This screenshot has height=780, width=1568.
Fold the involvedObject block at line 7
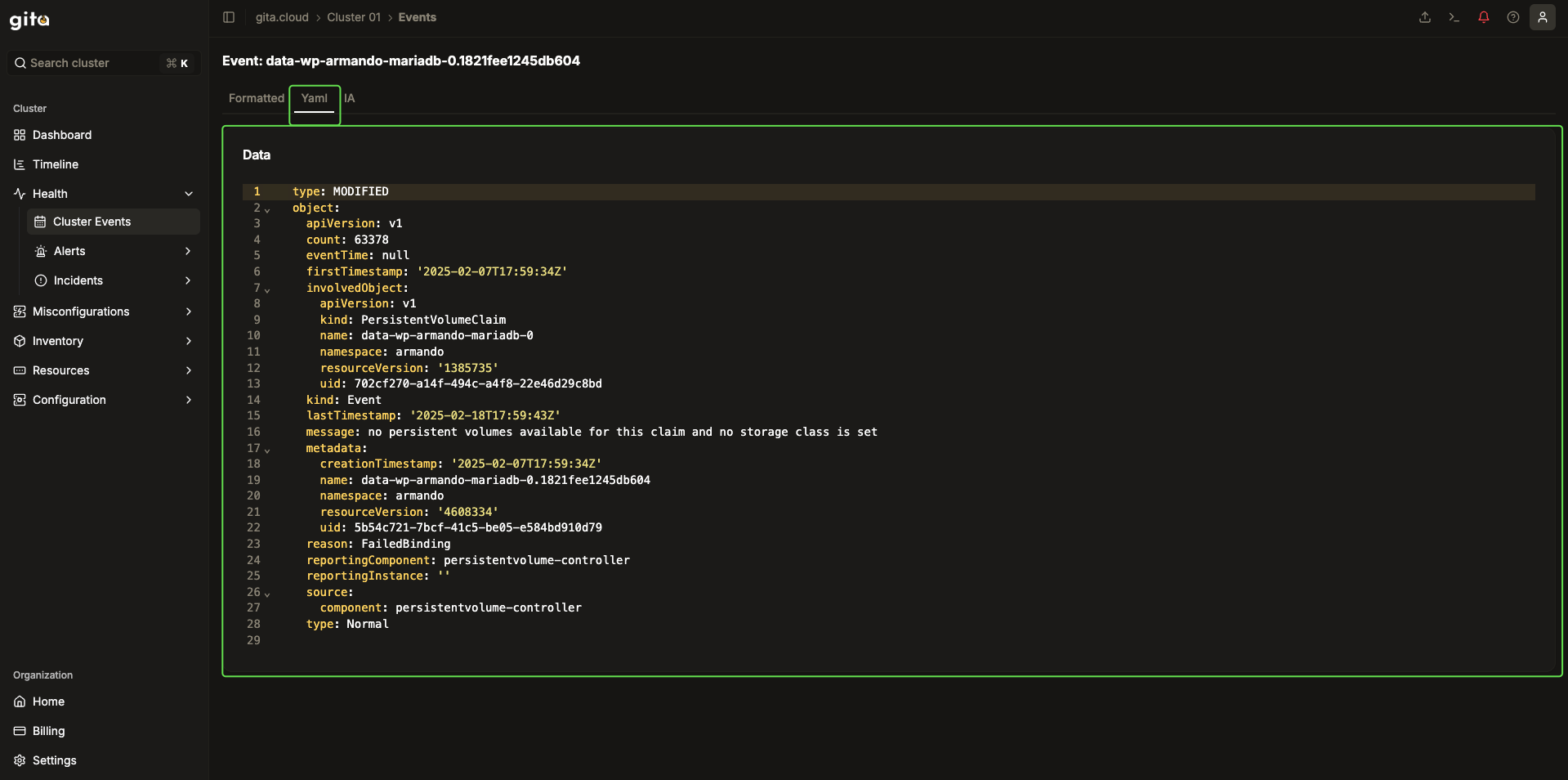point(267,289)
